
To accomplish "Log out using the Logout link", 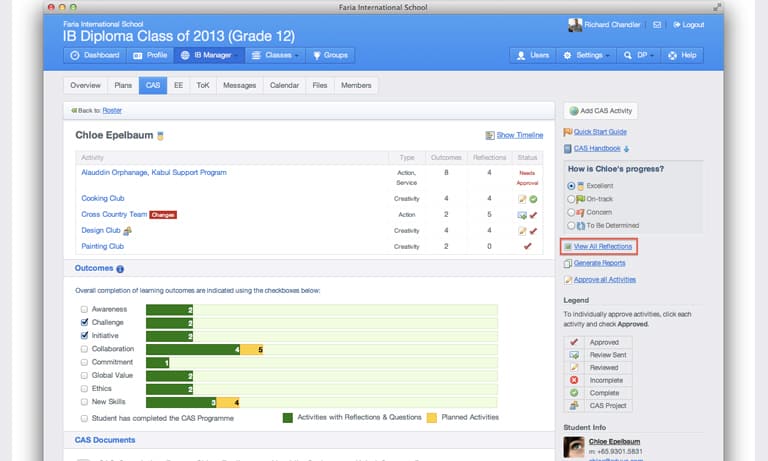I will tap(689, 24).
